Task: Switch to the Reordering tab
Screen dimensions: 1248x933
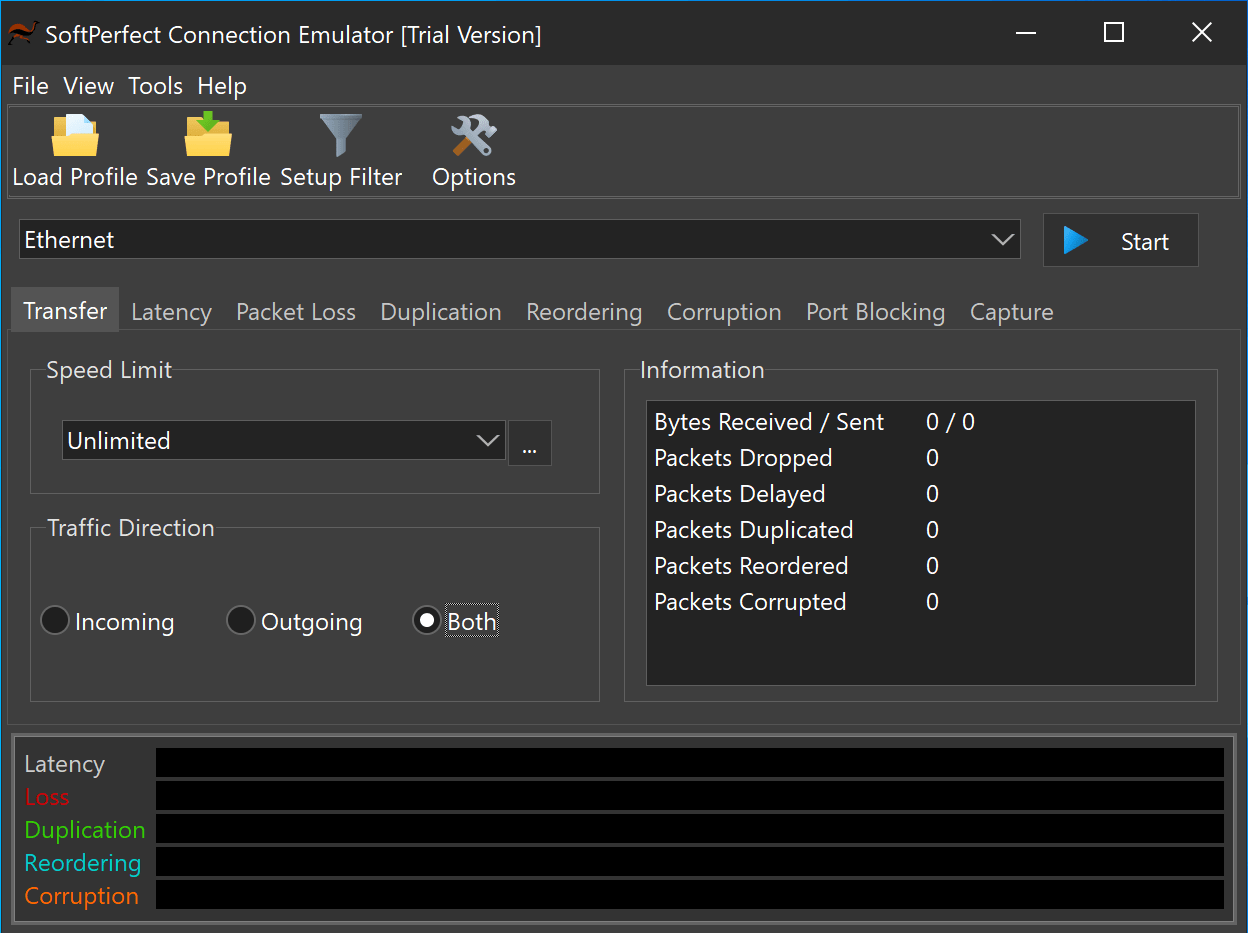Action: [x=584, y=312]
